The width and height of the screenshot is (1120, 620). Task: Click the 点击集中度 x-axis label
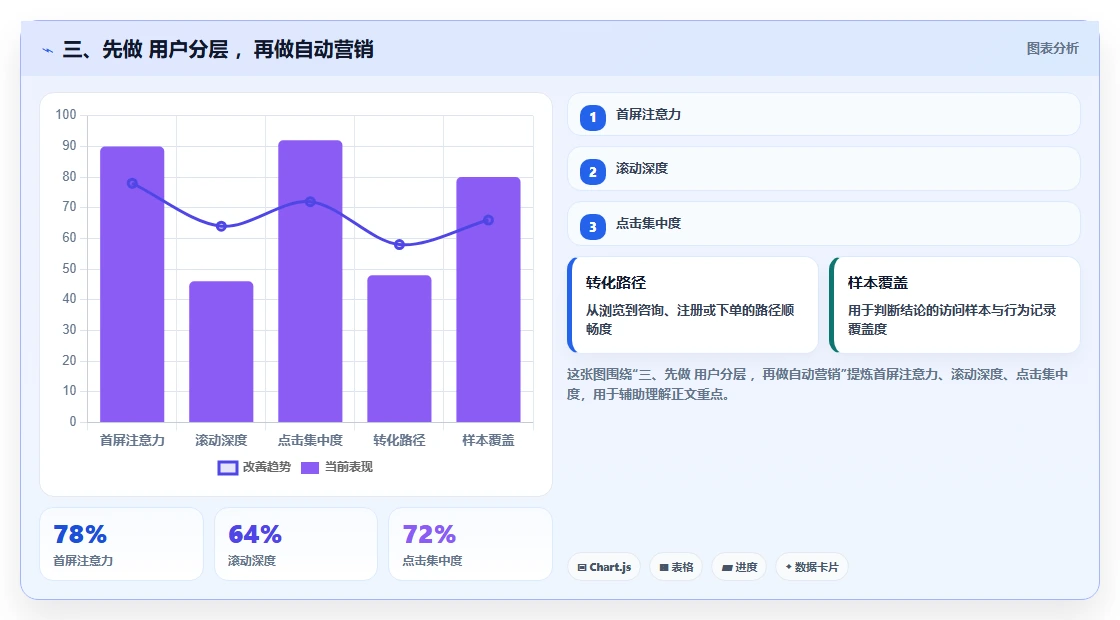point(310,441)
